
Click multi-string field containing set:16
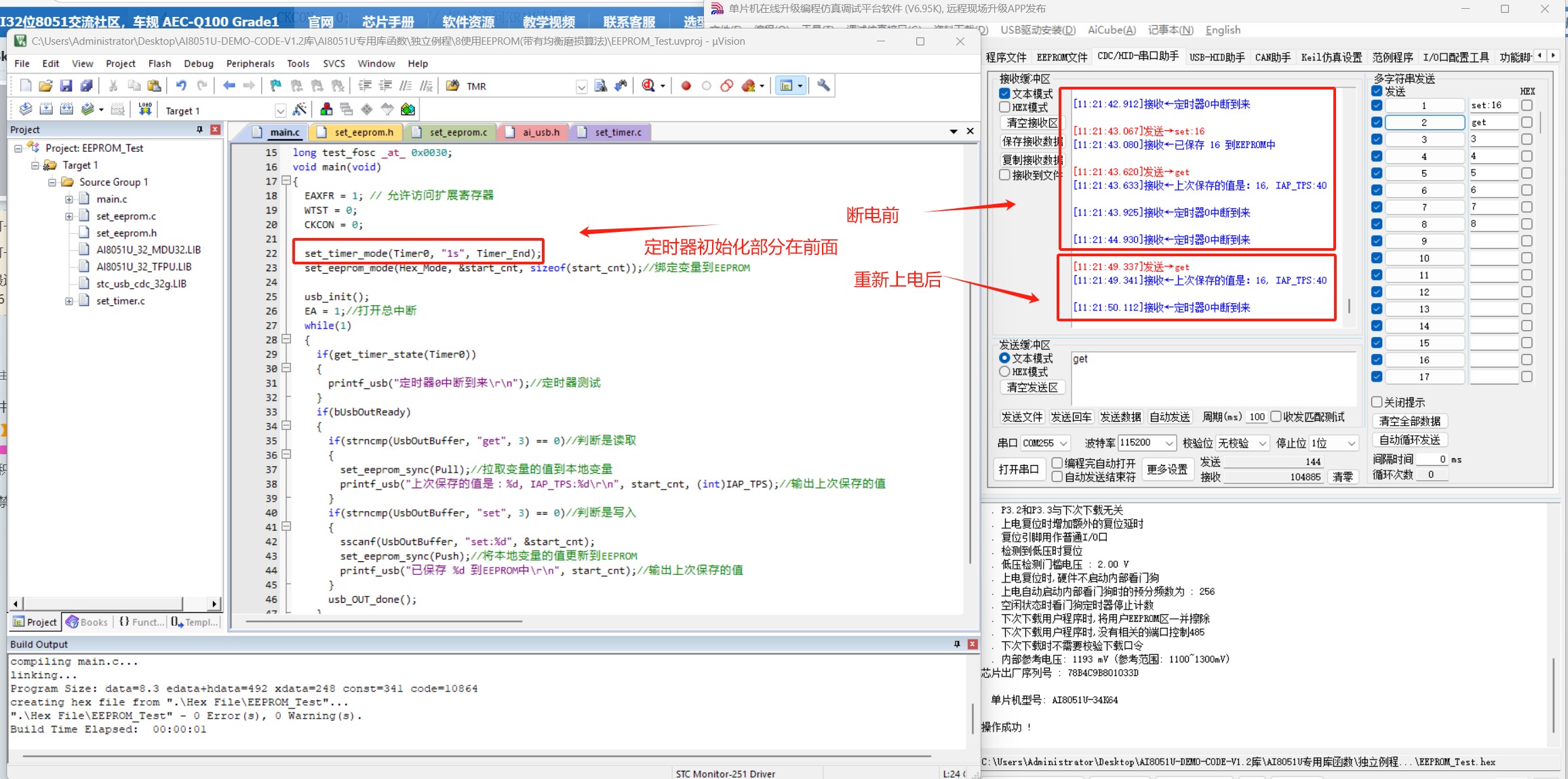point(1493,105)
